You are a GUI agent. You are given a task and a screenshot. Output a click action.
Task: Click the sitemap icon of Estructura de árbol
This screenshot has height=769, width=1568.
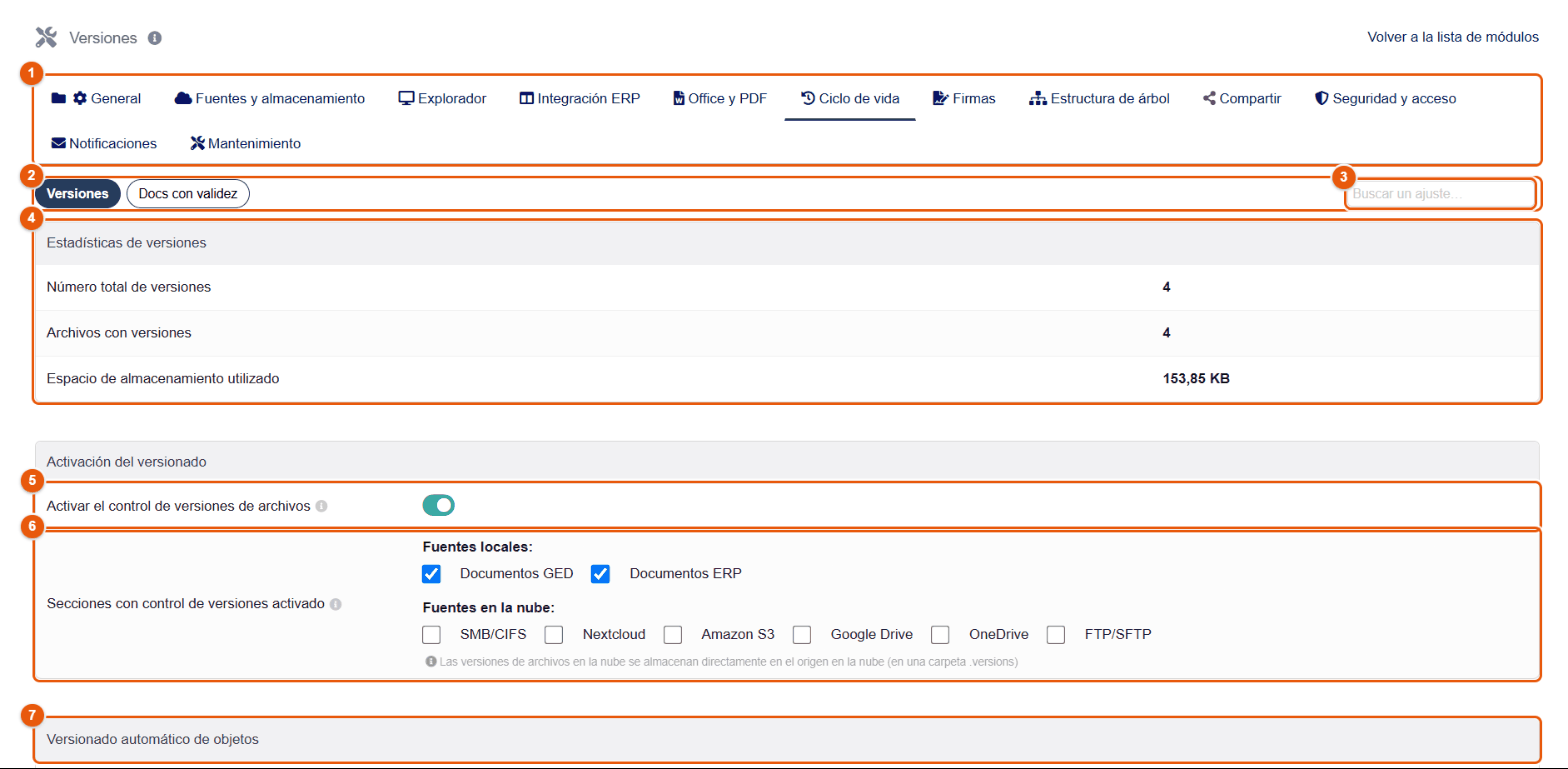pos(1038,98)
